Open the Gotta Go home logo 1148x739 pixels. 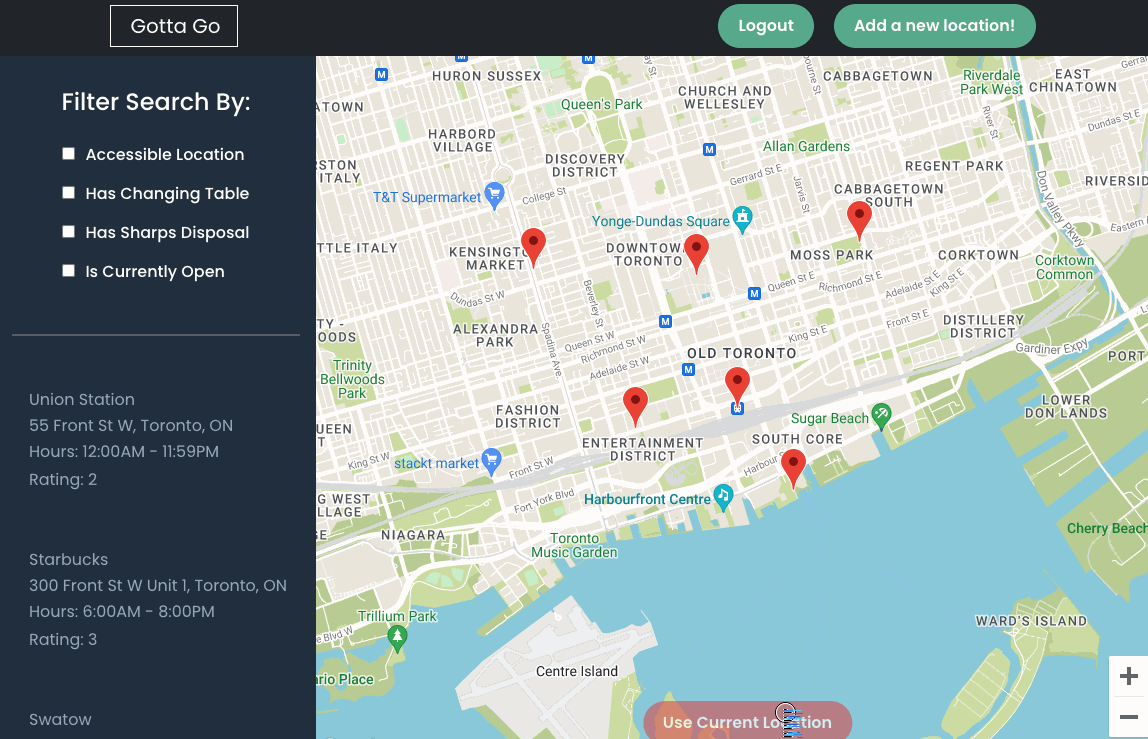click(174, 26)
